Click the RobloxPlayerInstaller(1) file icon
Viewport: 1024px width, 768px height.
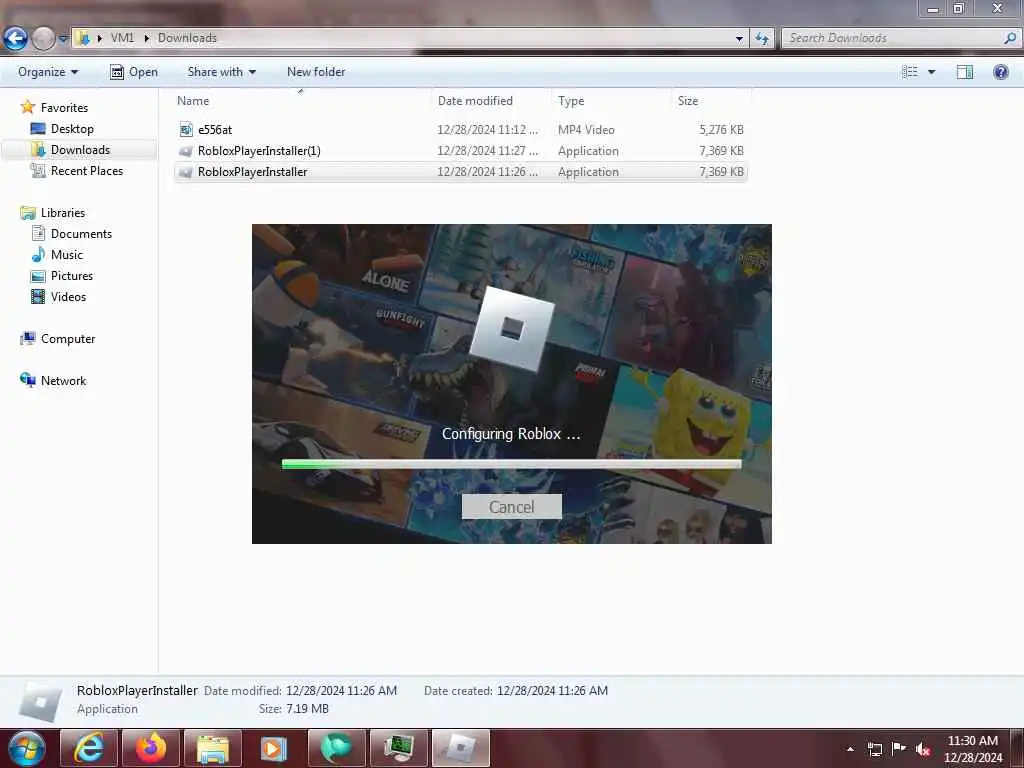(186, 151)
